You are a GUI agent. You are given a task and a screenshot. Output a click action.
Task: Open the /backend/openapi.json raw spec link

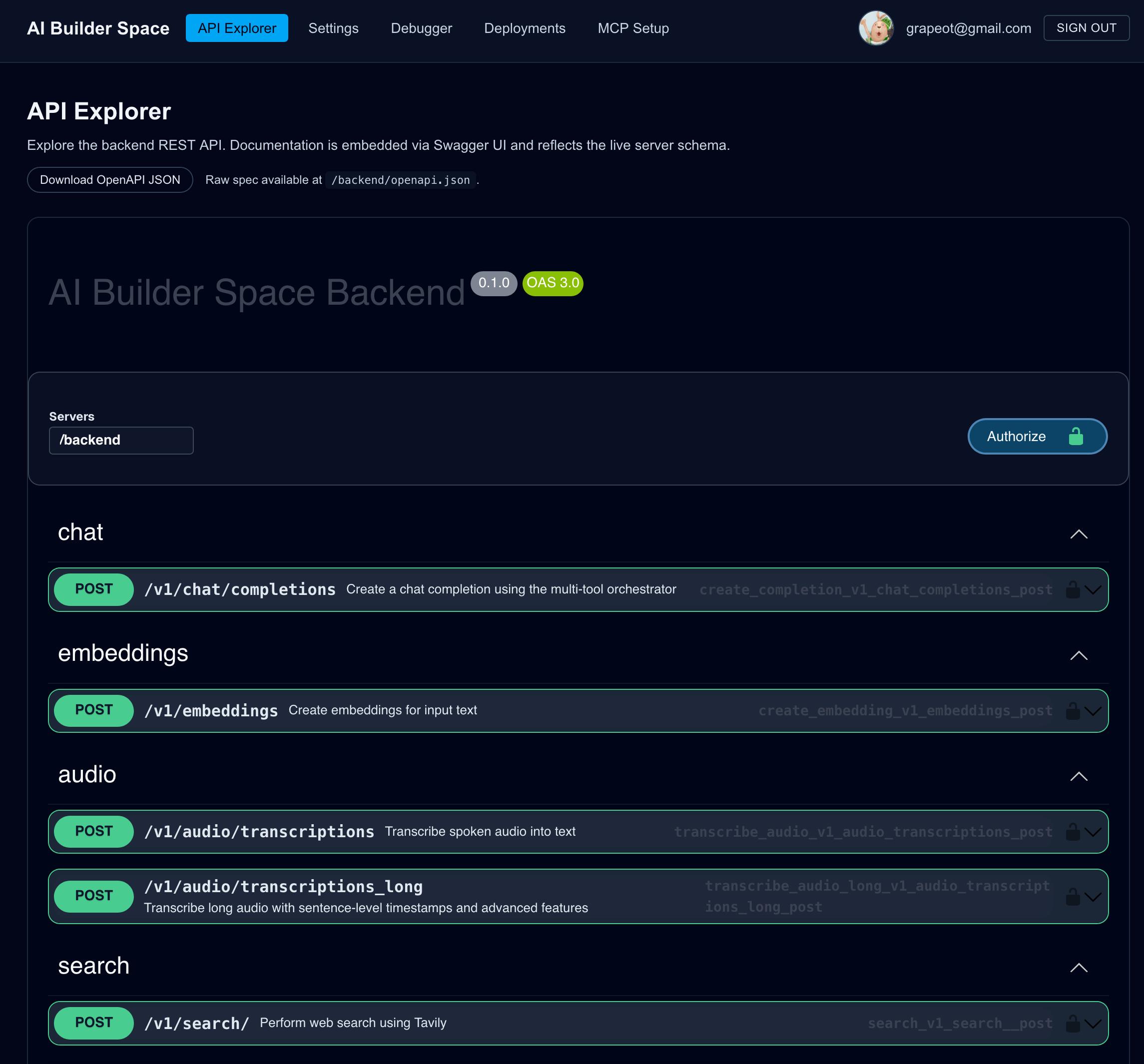401,179
